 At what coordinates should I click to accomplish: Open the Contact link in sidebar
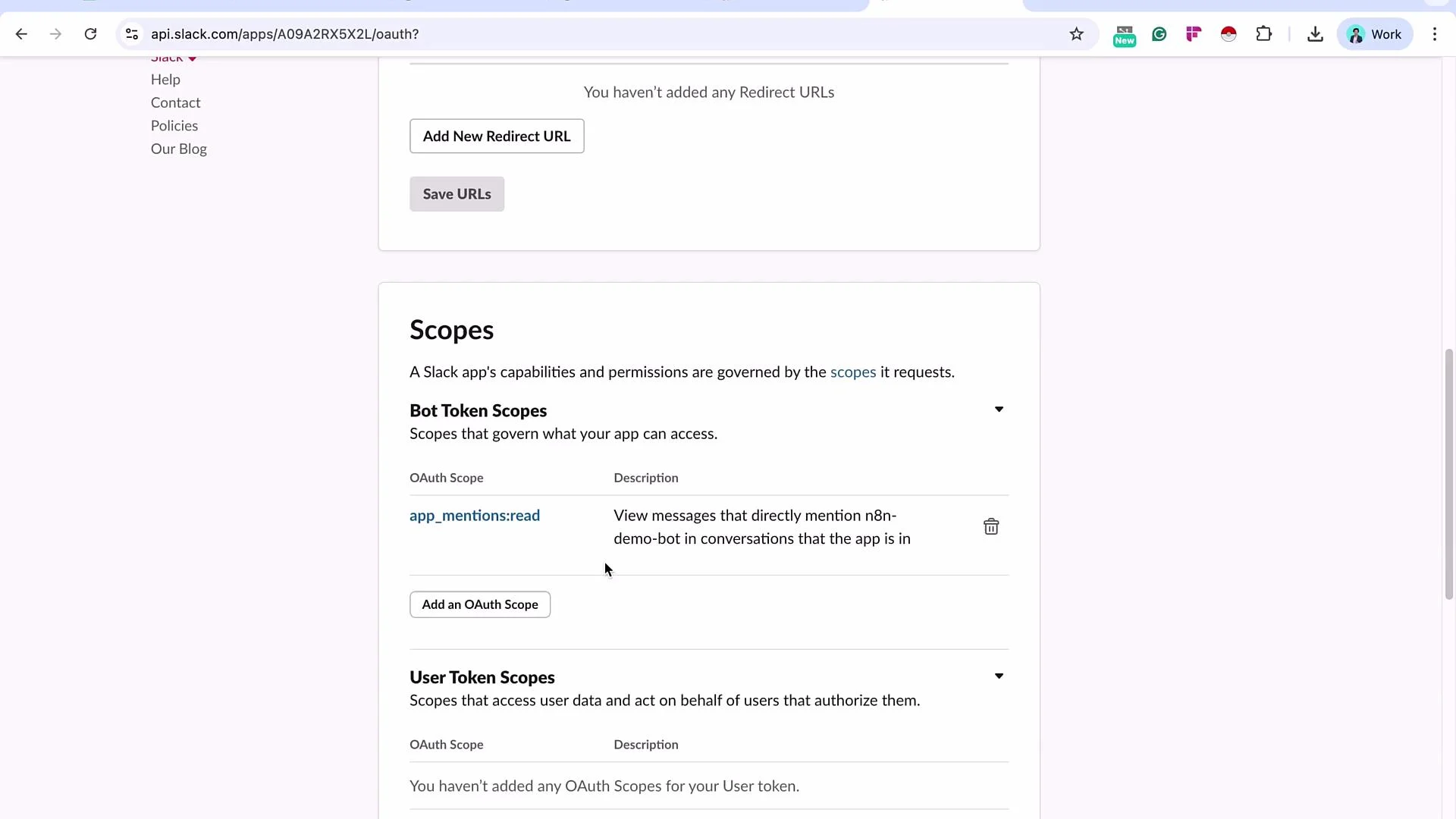175,102
